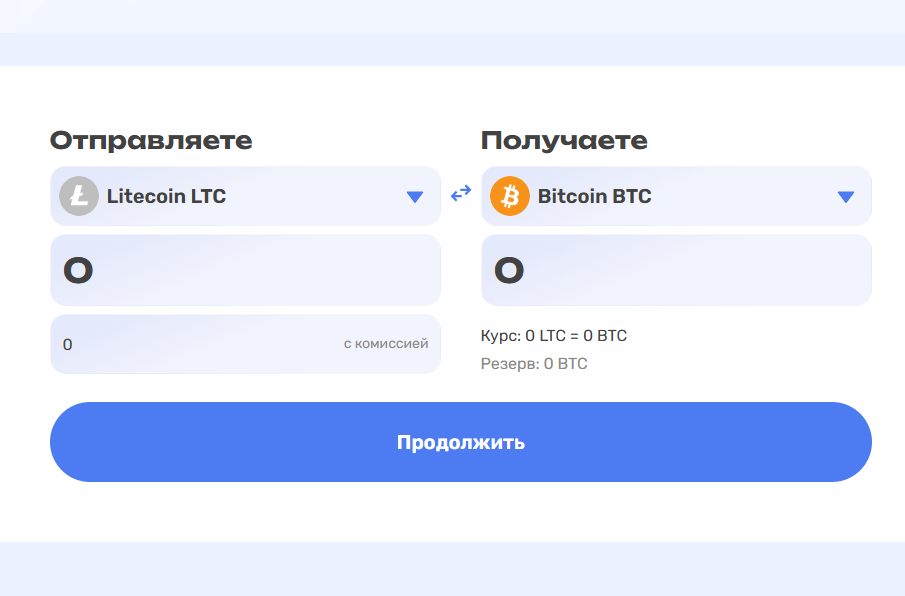Click the amount field under Отправляете
This screenshot has height=596, width=905.
pos(245,270)
